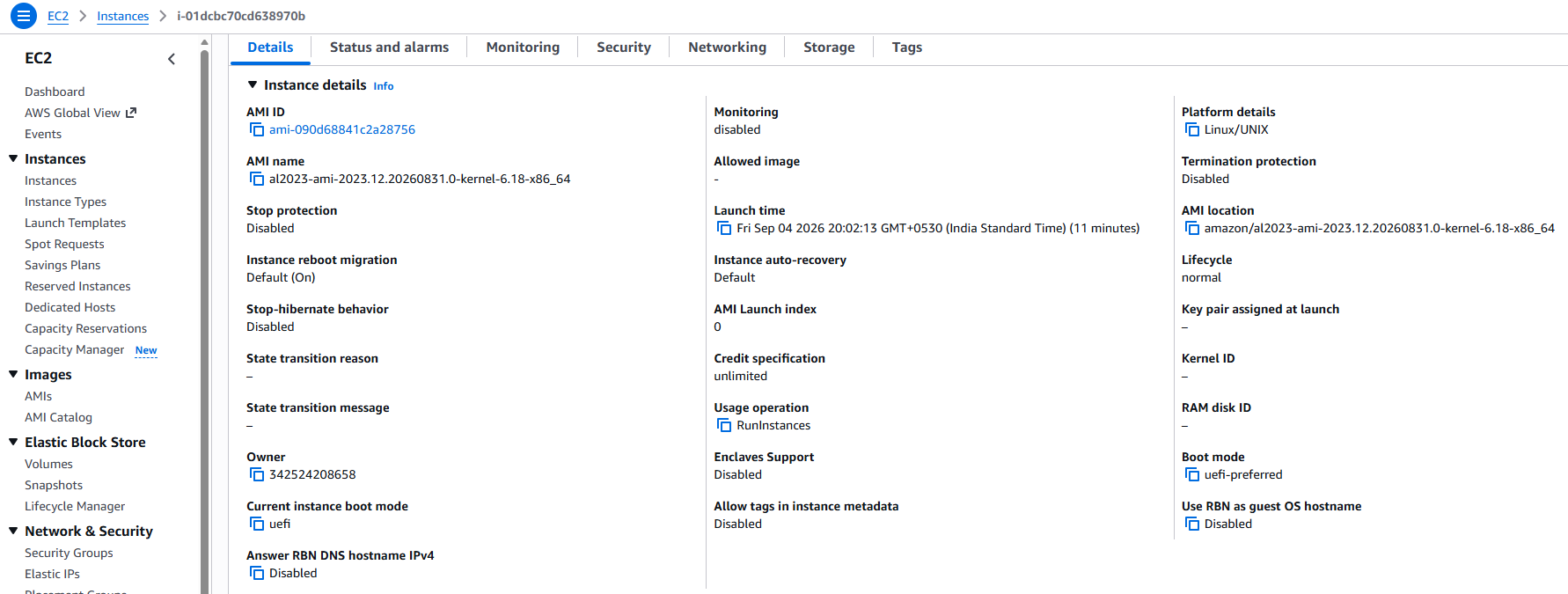
Task: Open Lifecycle Manager
Action: [75, 506]
